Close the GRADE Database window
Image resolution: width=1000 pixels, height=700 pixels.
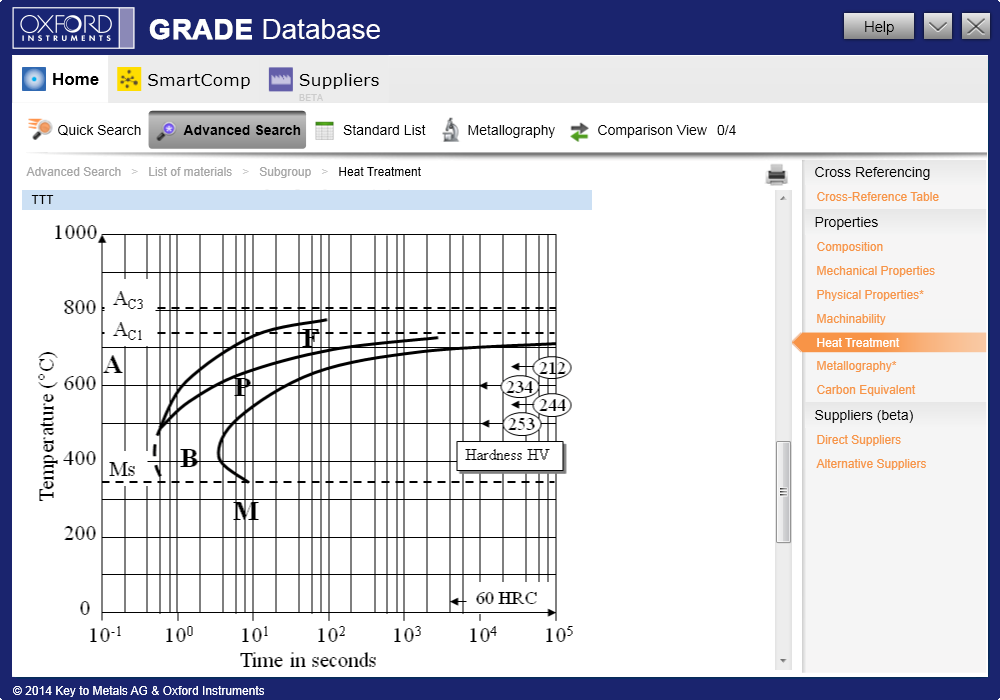click(x=976, y=27)
